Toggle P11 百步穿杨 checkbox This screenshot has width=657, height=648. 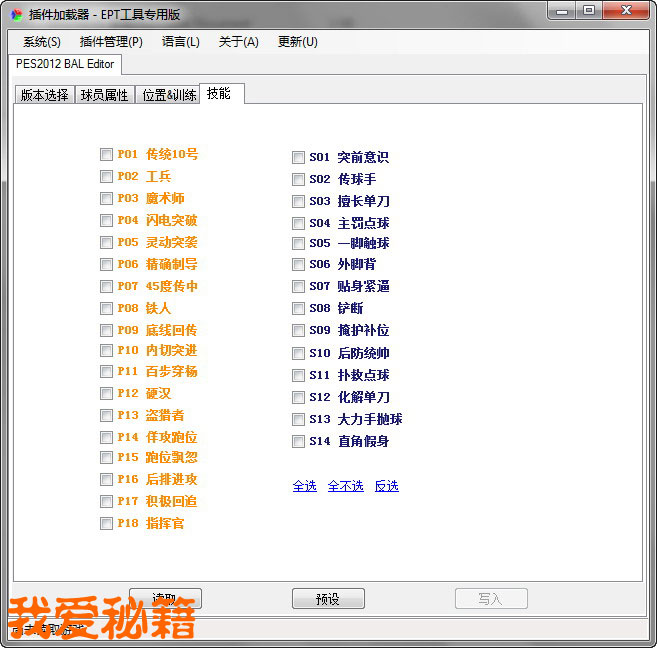coord(106,371)
